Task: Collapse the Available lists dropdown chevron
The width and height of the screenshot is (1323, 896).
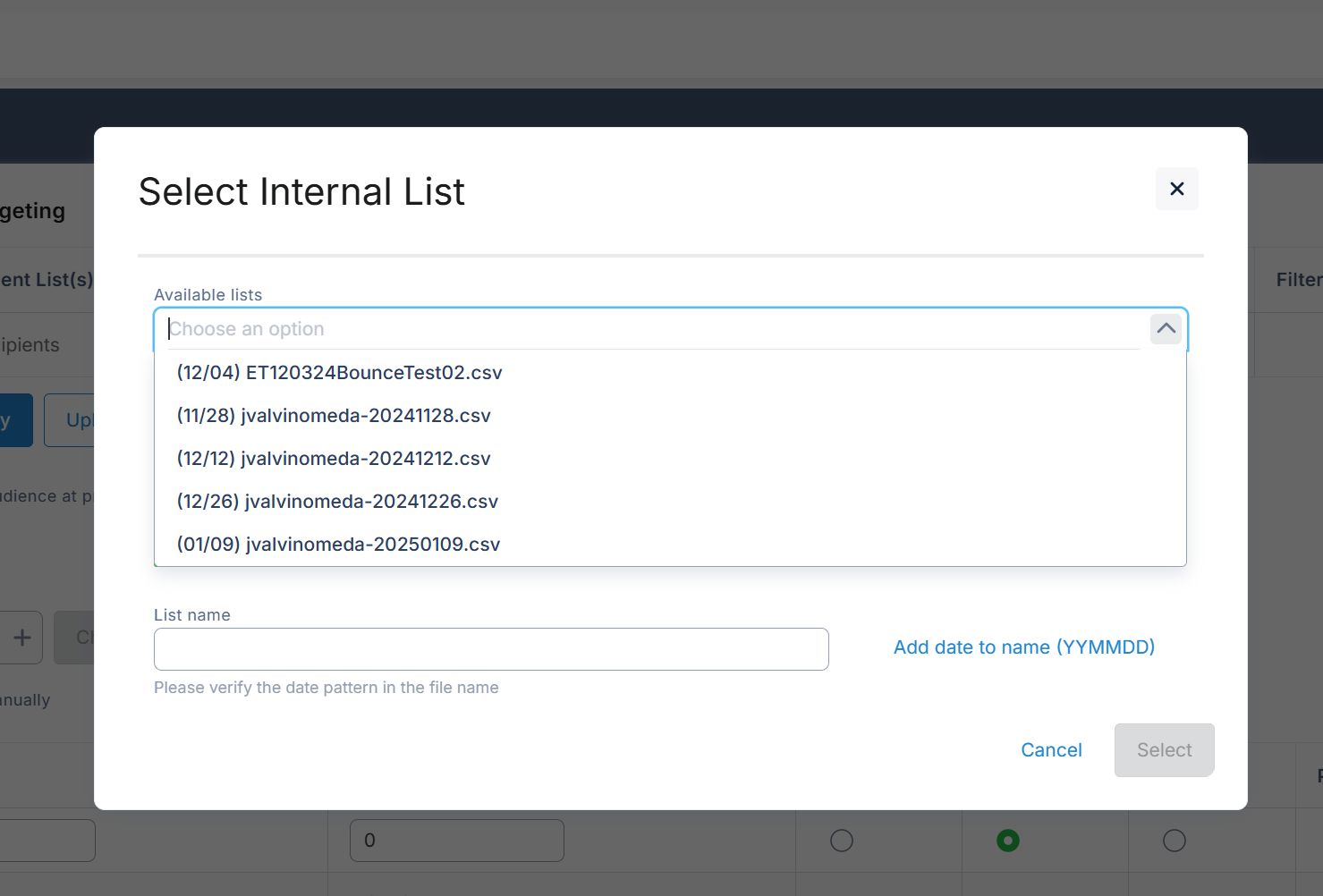Action: pos(1166,329)
